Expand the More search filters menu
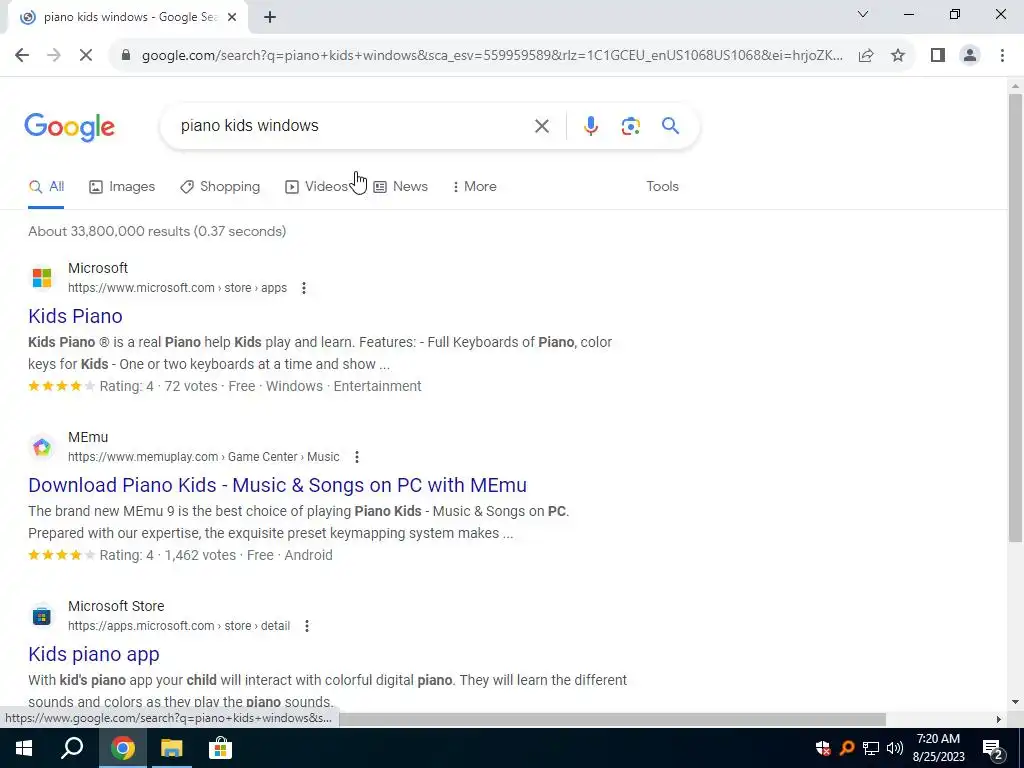The height and width of the screenshot is (768, 1024). pos(475,187)
